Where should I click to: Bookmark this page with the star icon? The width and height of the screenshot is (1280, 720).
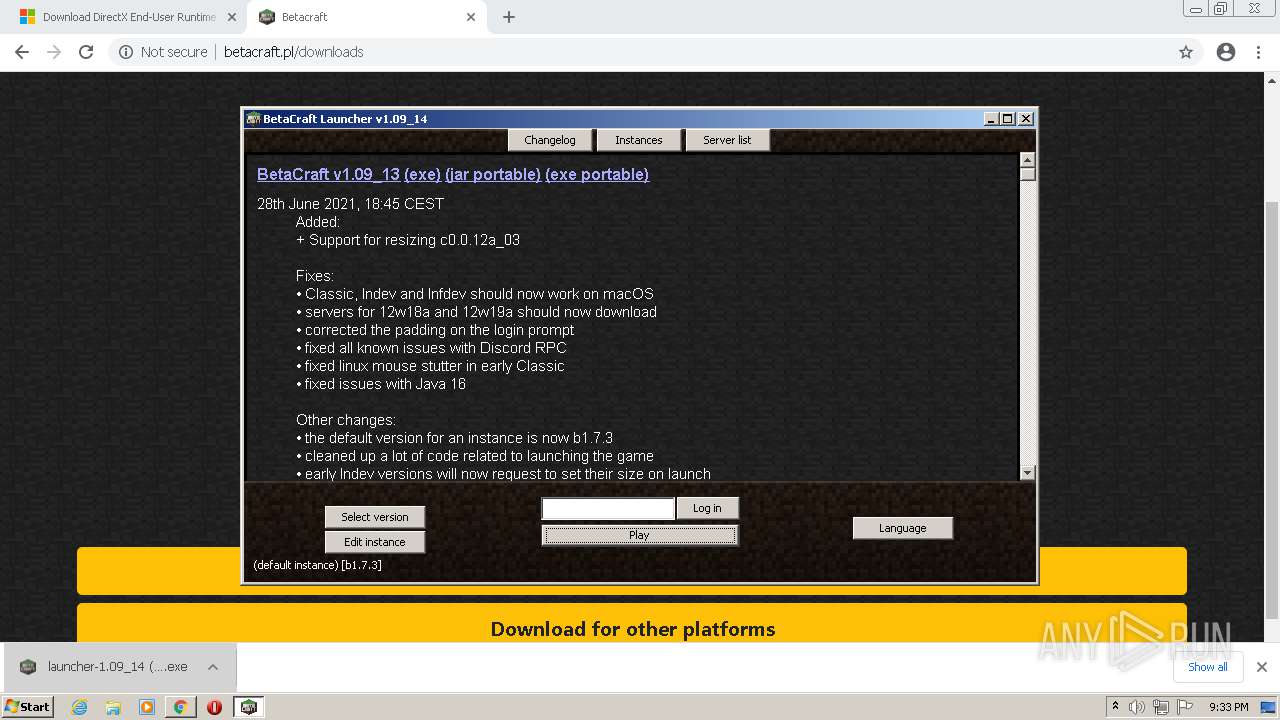click(x=1186, y=52)
